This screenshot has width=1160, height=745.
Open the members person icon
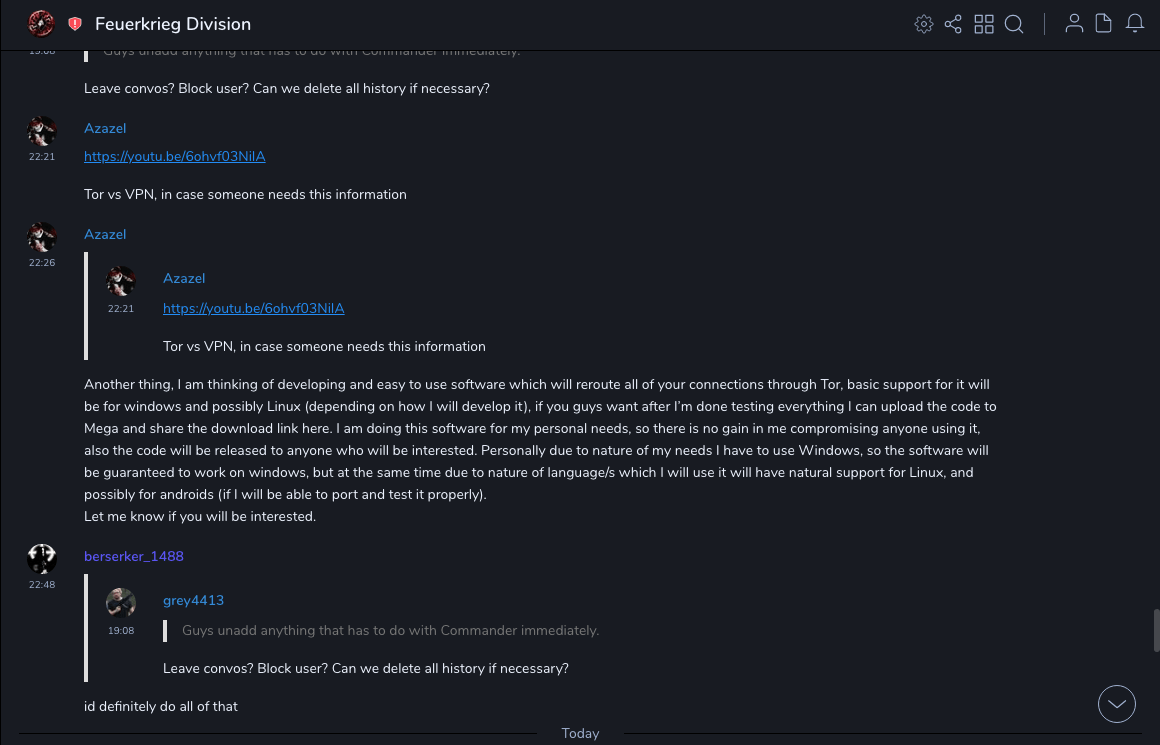pyautogui.click(x=1074, y=24)
